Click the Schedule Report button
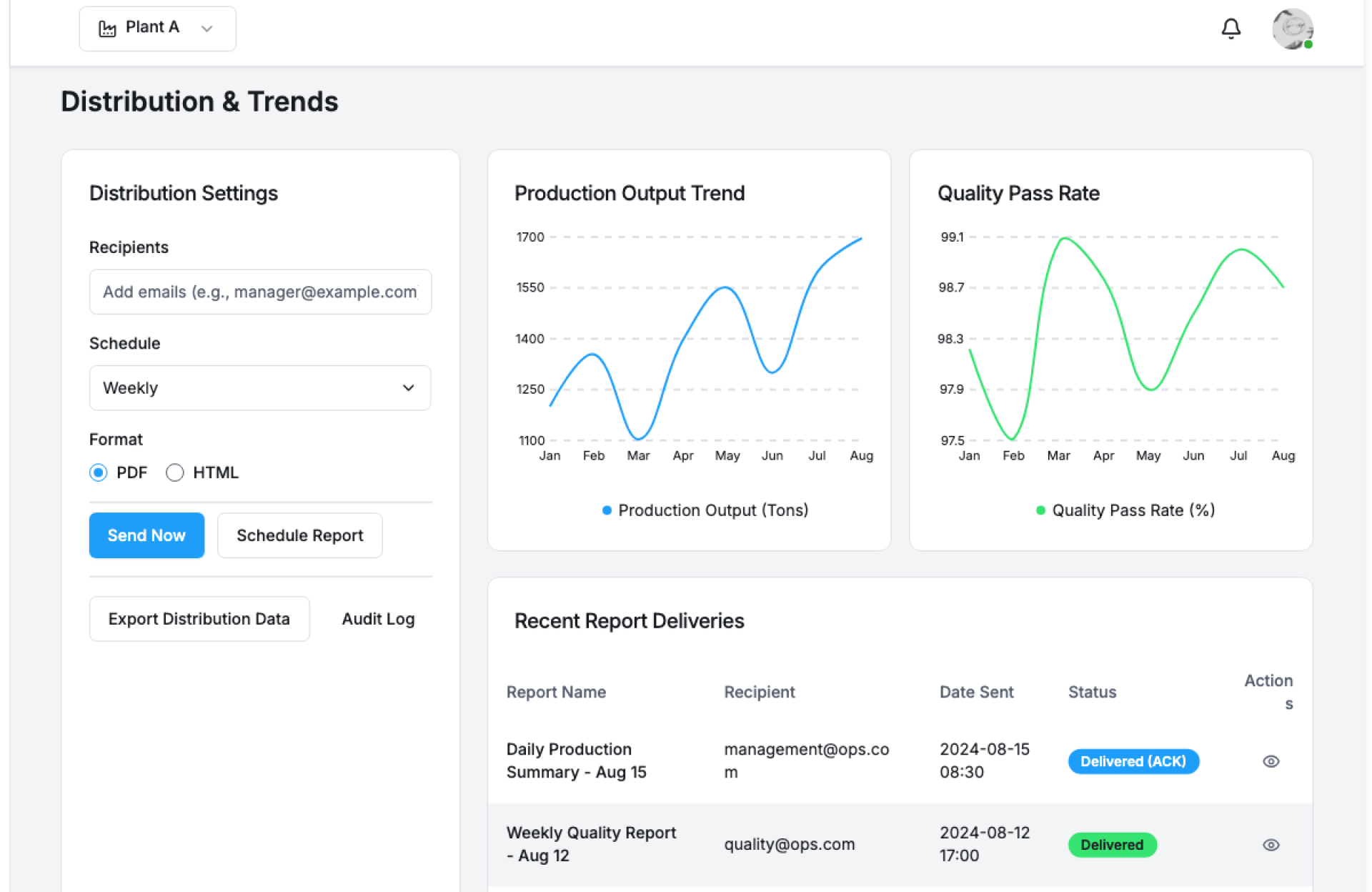Screen dimensions: 1372x892 299,535
